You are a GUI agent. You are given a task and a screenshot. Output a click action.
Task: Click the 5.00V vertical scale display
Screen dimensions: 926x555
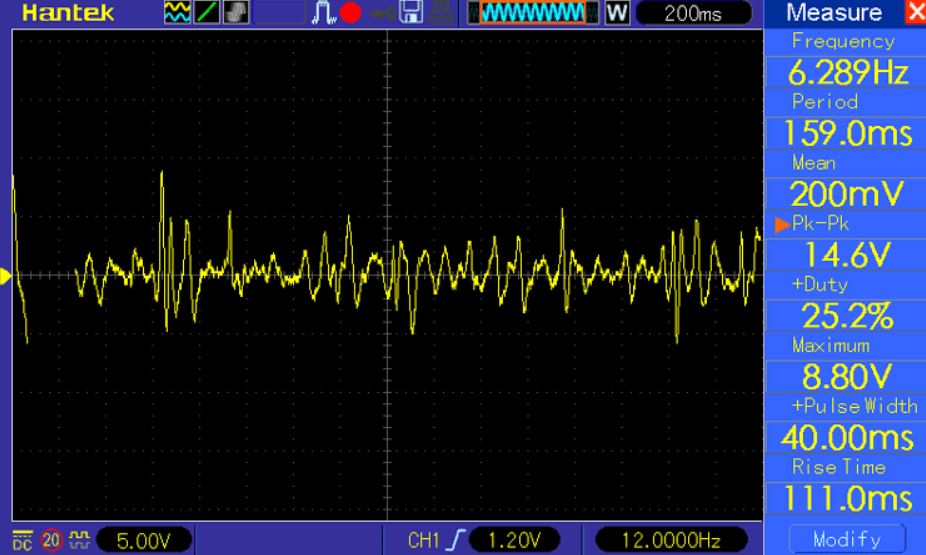click(x=144, y=540)
